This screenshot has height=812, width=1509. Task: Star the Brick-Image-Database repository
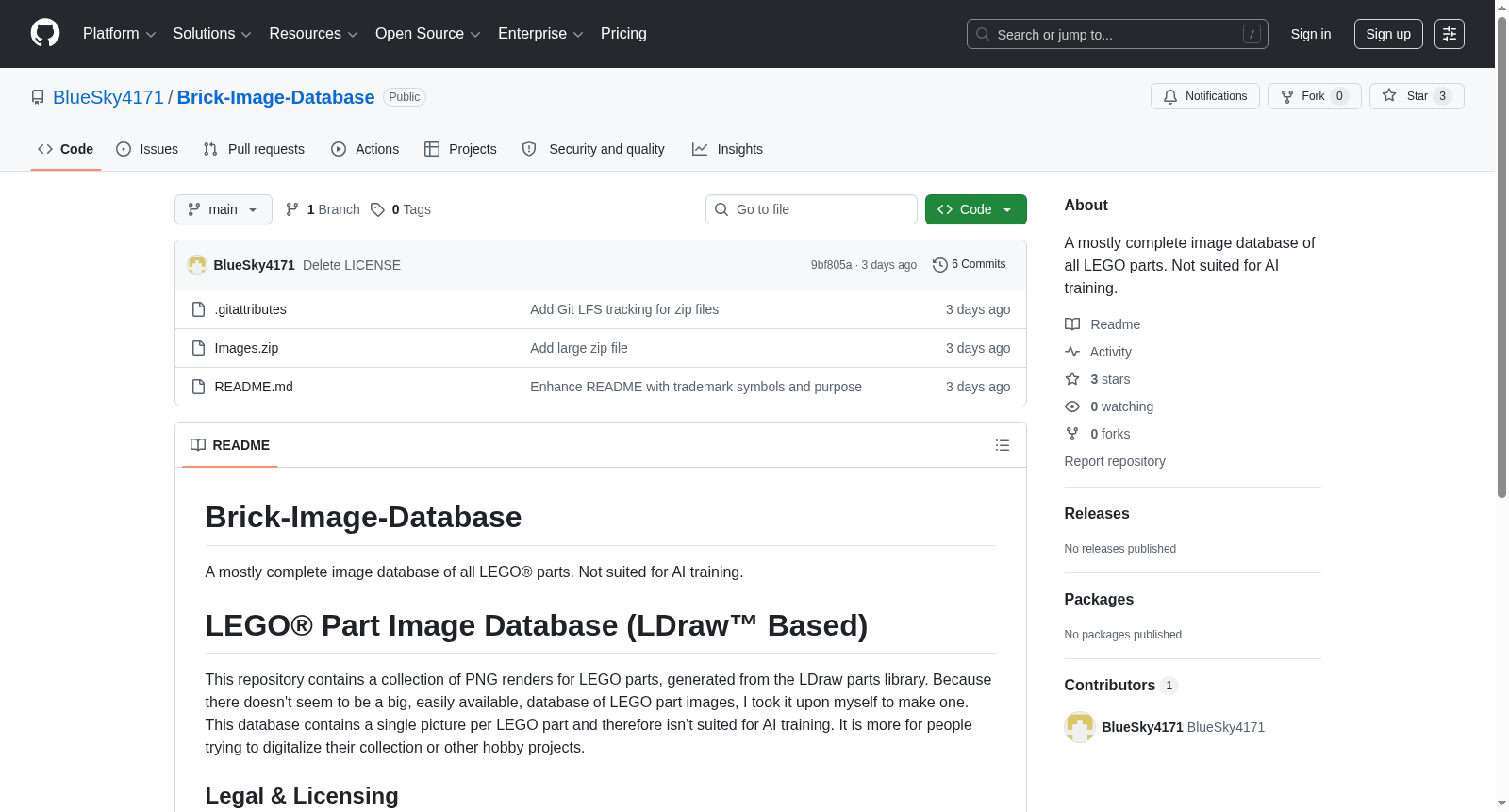click(x=1417, y=96)
